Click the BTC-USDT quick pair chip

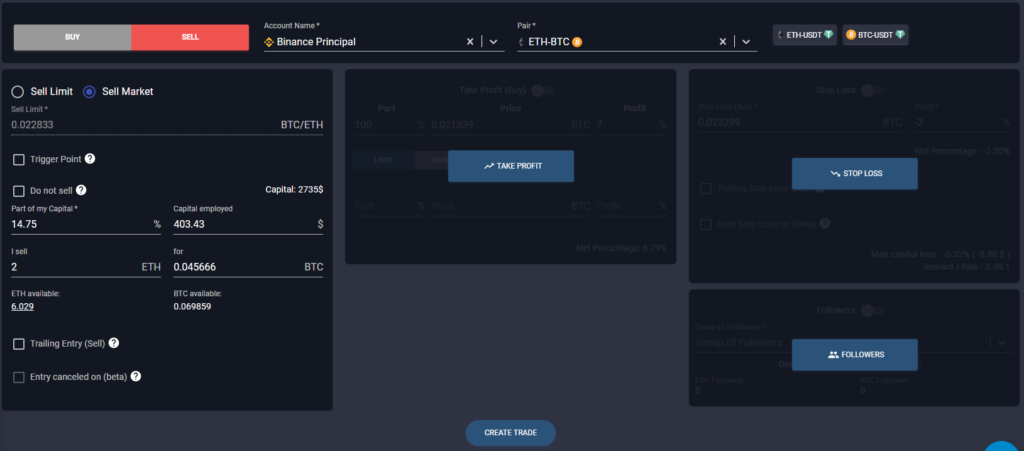[x=875, y=35]
